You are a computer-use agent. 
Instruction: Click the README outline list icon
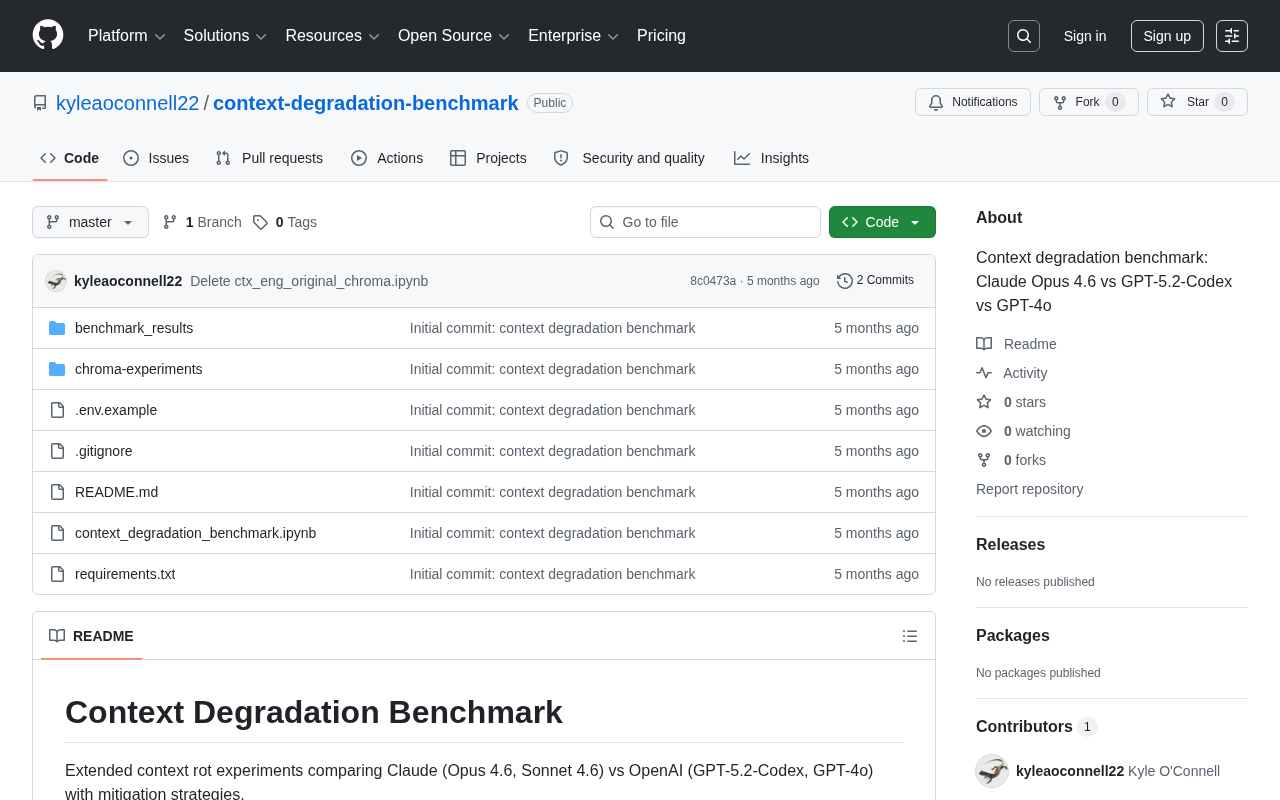910,636
